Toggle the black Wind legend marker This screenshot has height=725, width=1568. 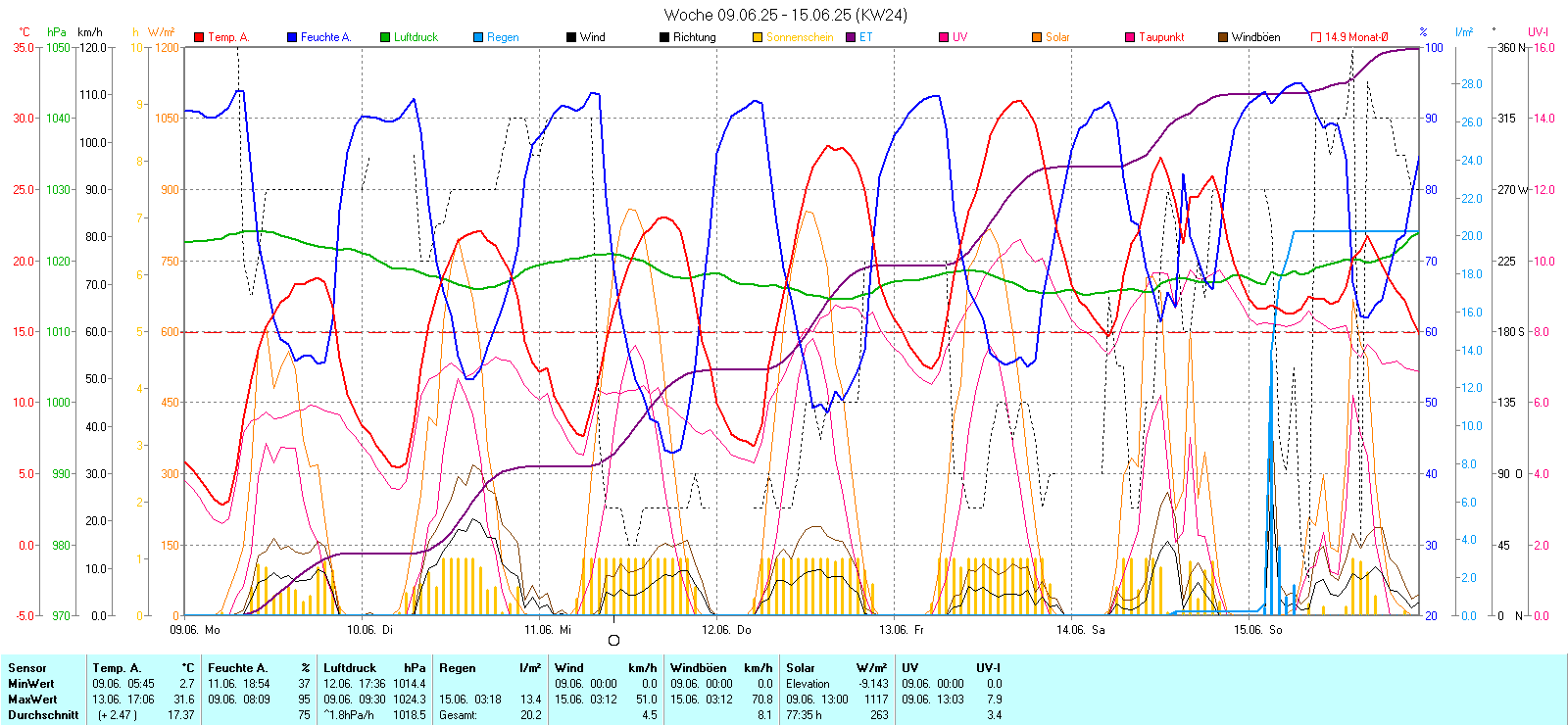pyautogui.click(x=571, y=37)
